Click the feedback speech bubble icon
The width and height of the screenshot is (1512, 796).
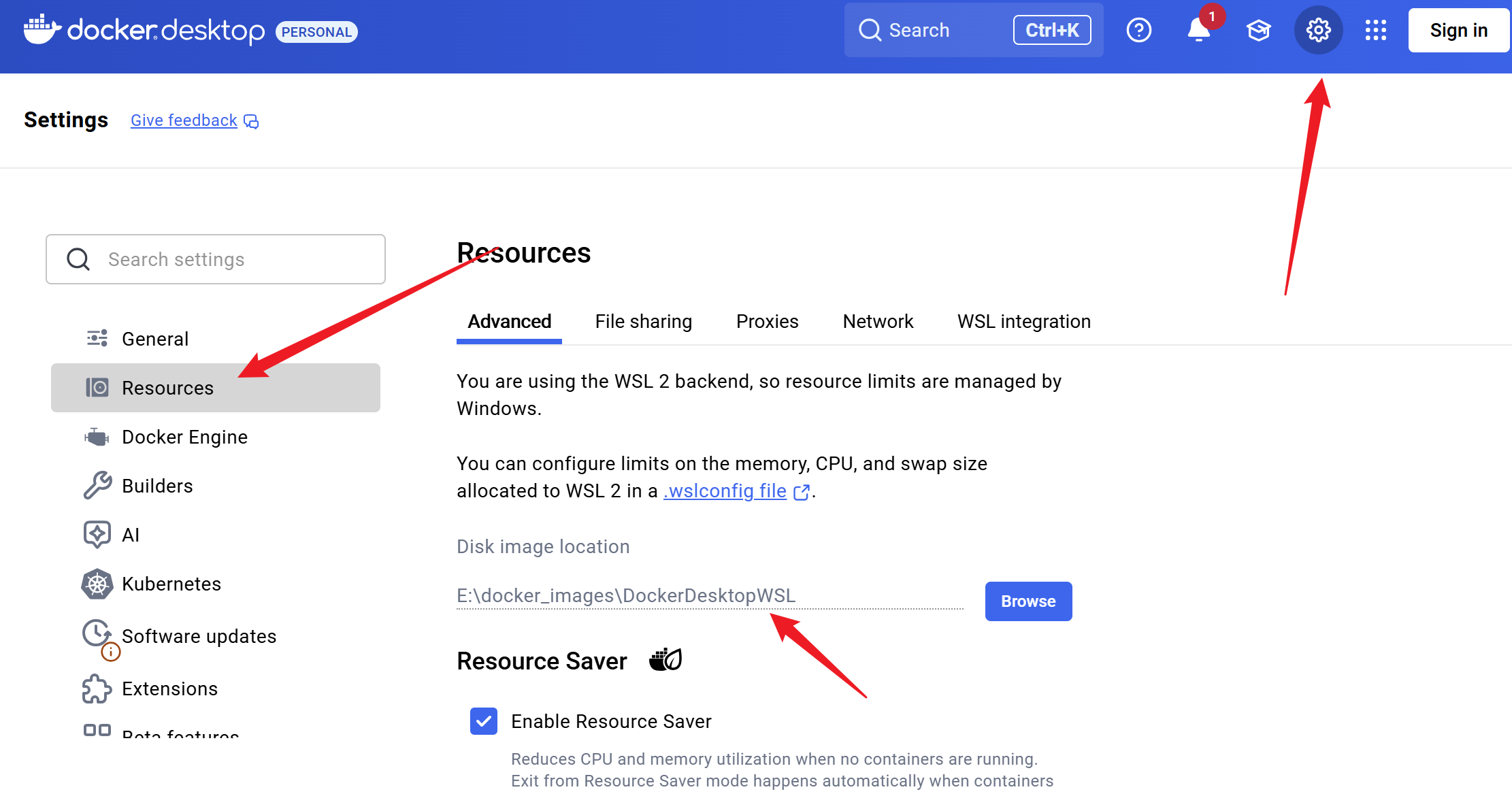251,121
